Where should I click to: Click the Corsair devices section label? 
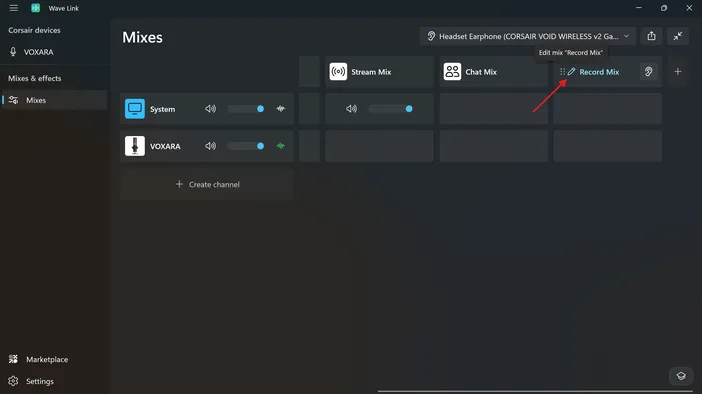click(x=34, y=30)
